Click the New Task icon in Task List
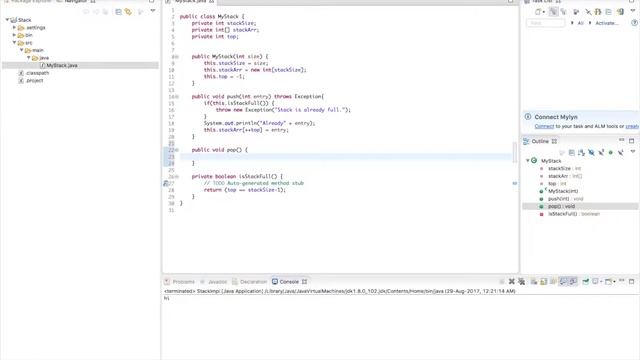640x360 pixels. [x=538, y=12]
